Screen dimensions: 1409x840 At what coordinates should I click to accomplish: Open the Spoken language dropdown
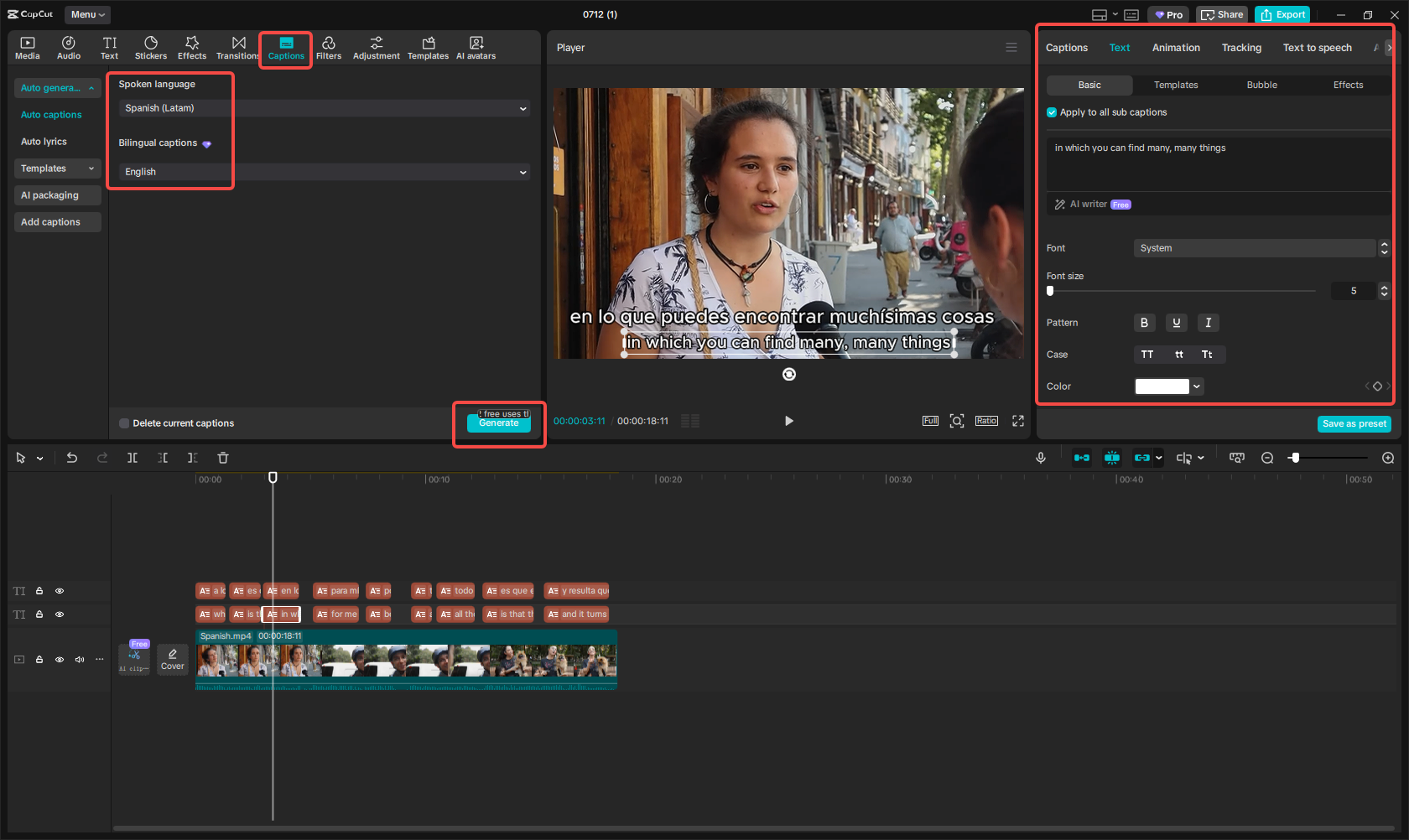[324, 108]
